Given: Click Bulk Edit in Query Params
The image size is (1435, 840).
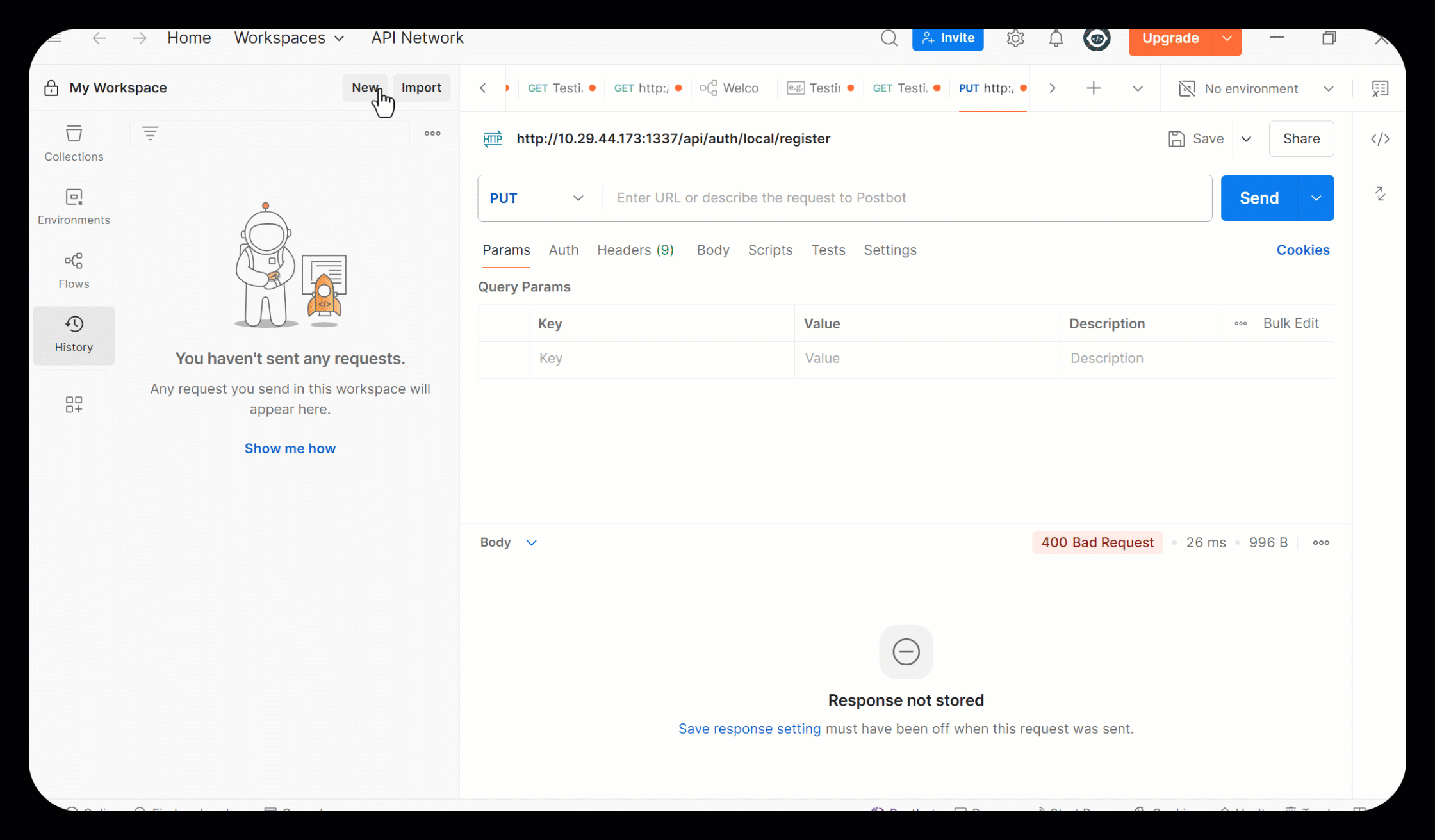Looking at the screenshot, I should coord(1290,323).
